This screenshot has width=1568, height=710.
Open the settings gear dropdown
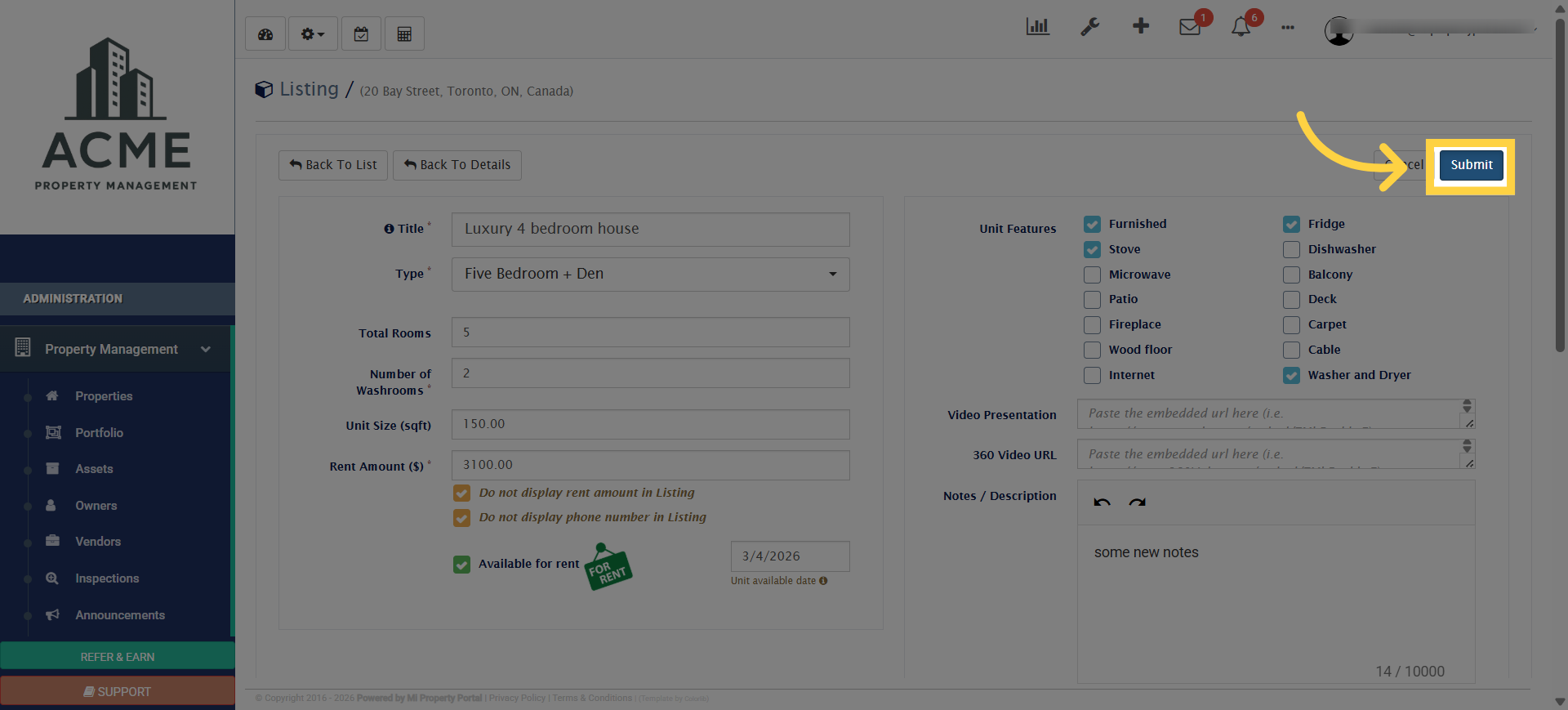(x=313, y=34)
